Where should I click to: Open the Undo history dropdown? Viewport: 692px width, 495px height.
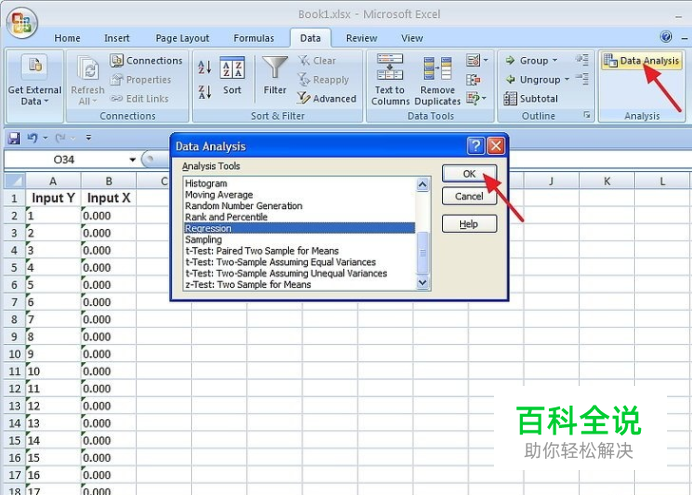tap(45, 139)
